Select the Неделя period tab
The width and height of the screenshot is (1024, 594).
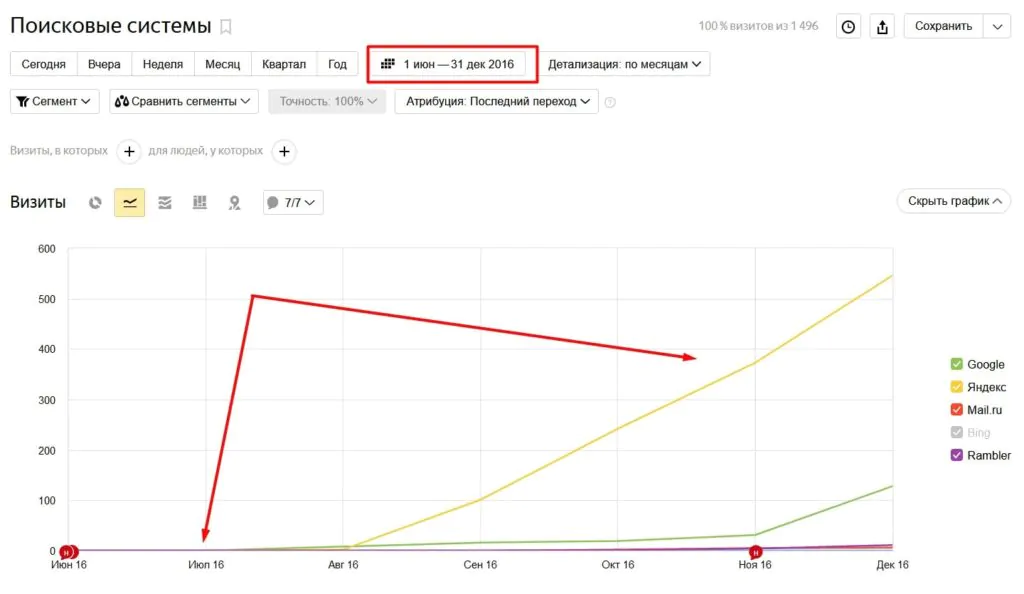click(x=163, y=64)
